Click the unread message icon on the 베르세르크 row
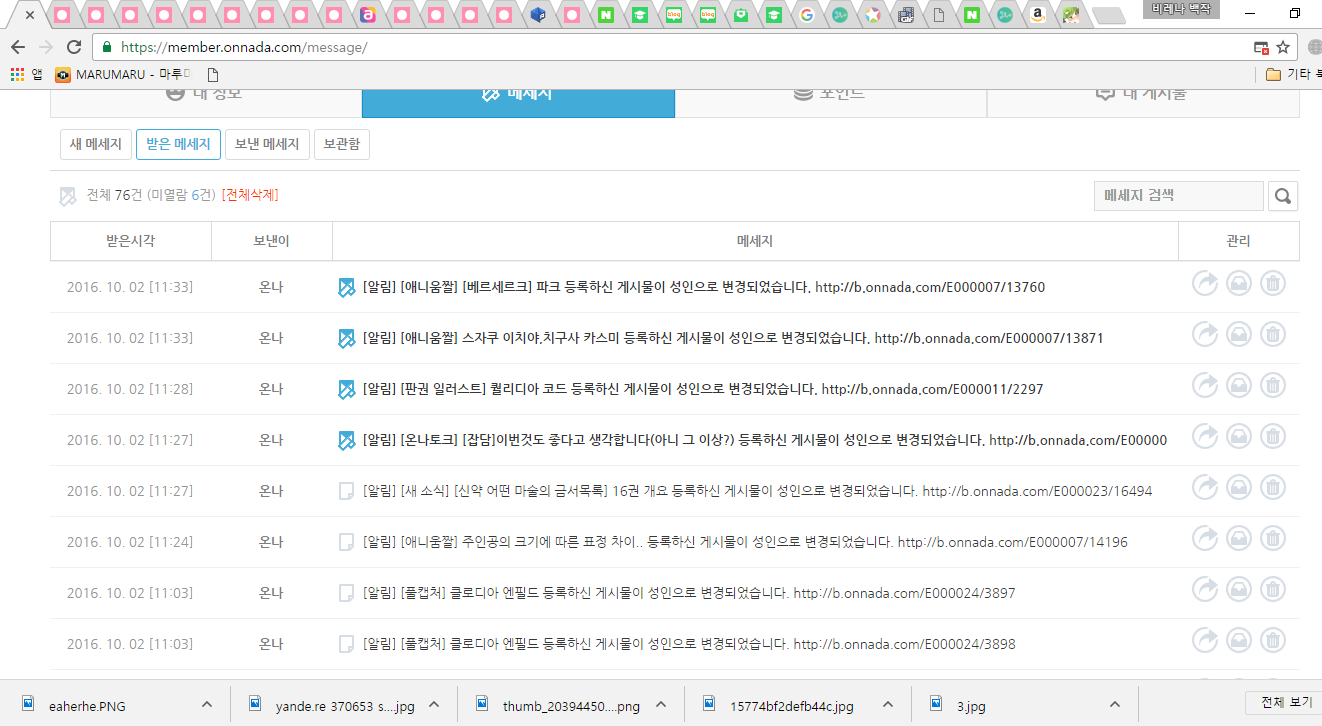The image size is (1322, 726). pyautogui.click(x=346, y=288)
